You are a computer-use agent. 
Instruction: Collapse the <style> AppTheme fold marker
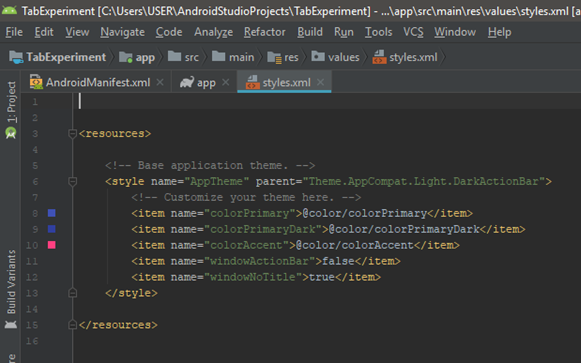click(73, 181)
